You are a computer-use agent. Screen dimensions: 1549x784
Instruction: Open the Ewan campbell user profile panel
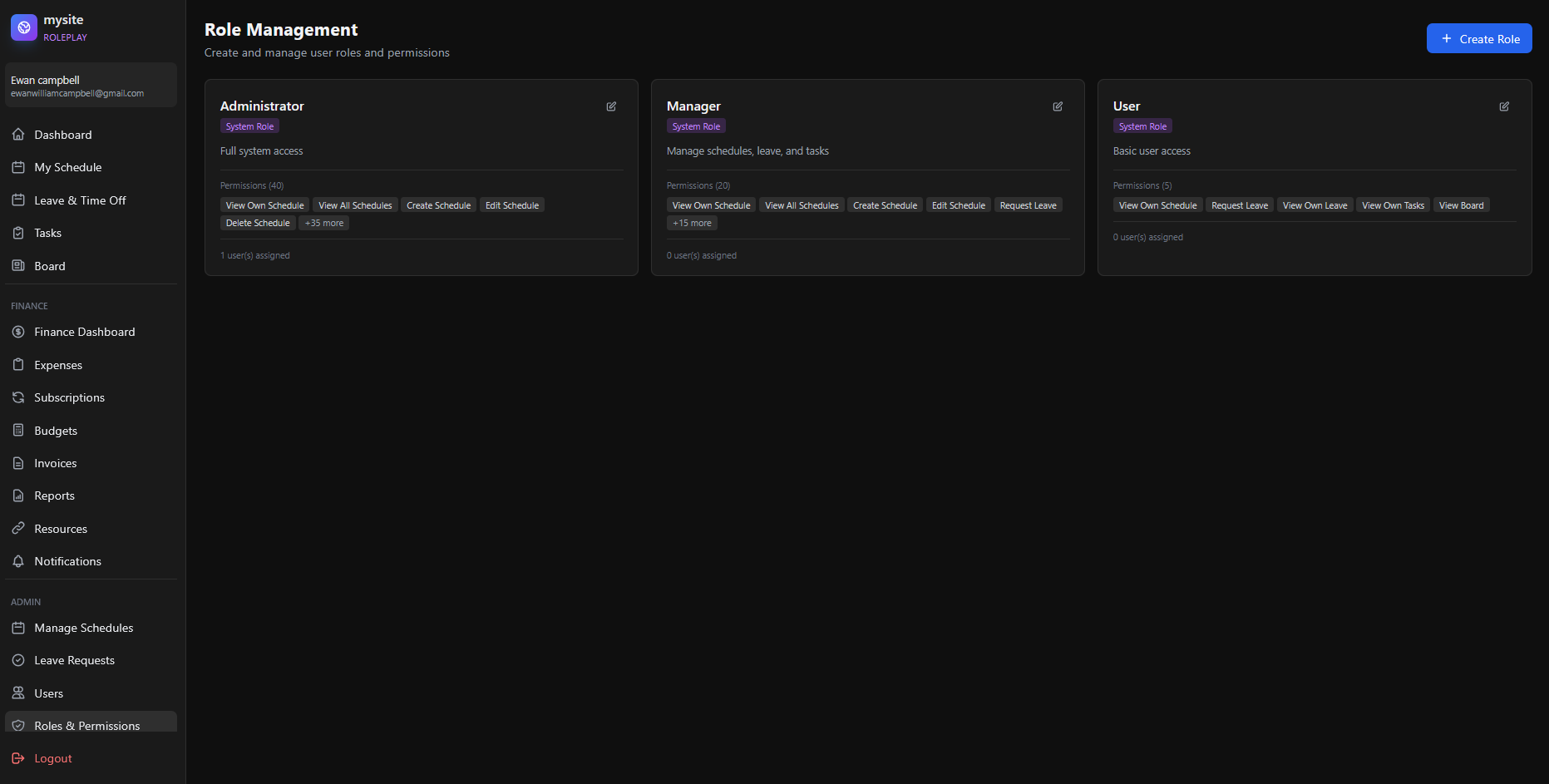click(91, 86)
